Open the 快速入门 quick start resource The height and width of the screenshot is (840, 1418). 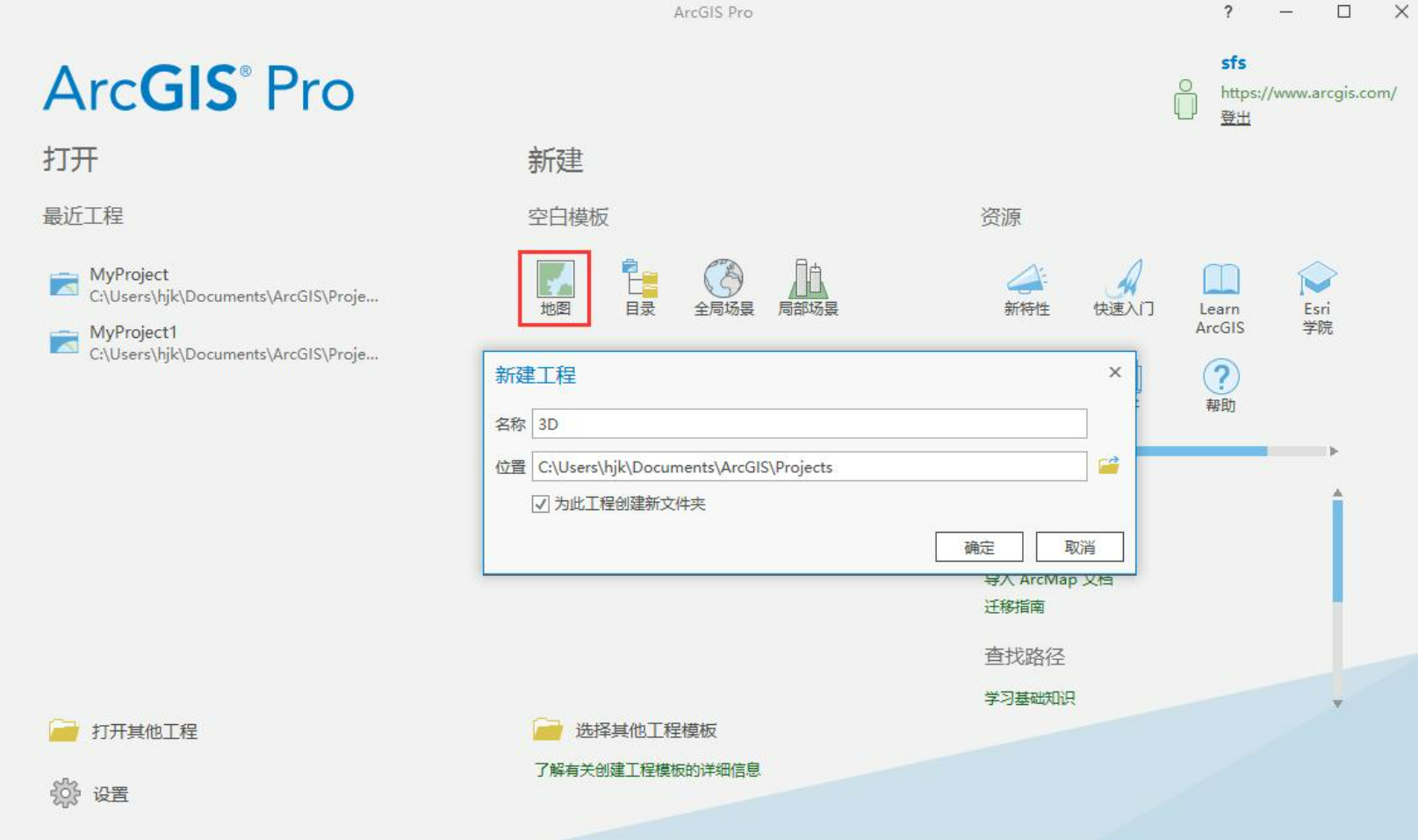click(x=1123, y=288)
